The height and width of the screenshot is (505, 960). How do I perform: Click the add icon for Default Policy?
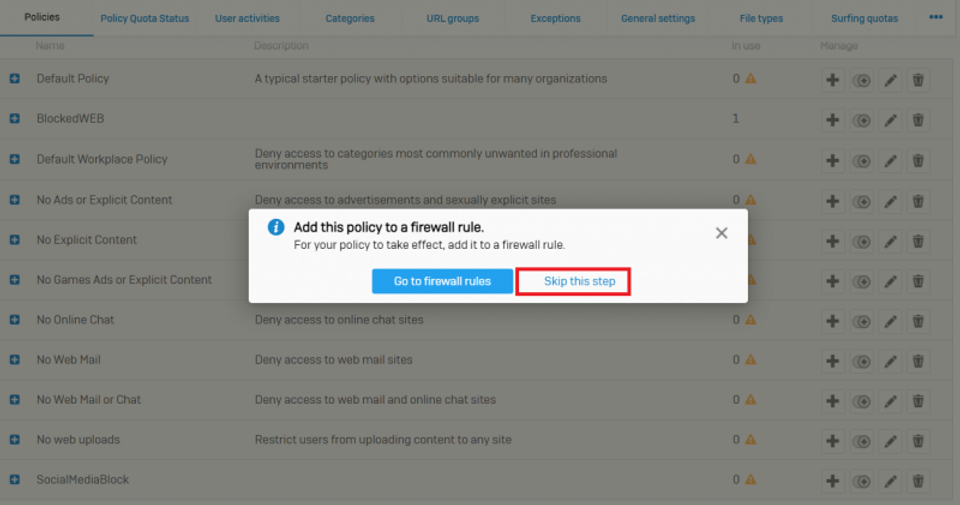[x=832, y=80]
